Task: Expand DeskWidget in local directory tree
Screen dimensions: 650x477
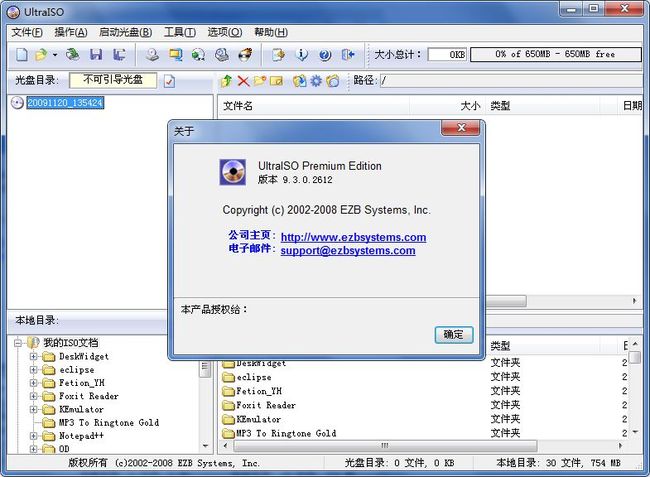Action: click(x=34, y=356)
